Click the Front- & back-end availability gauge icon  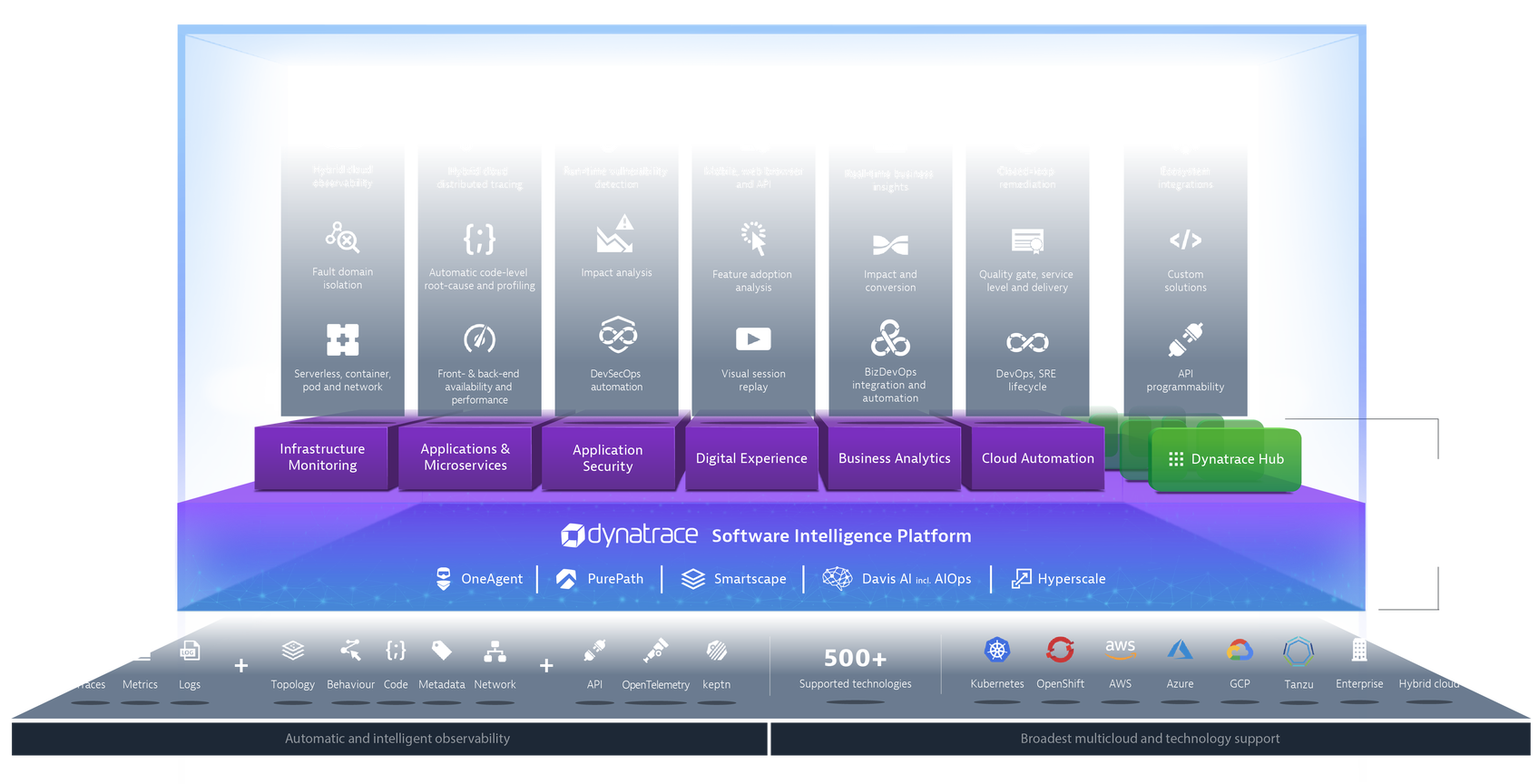(x=479, y=338)
